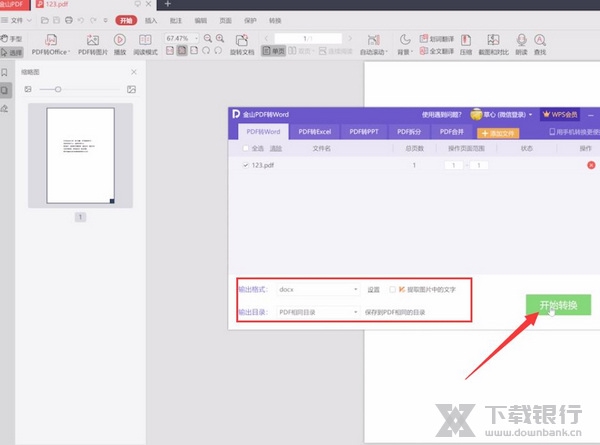
Task: Click the open folder icon in quick toolbar
Action: click(45, 20)
